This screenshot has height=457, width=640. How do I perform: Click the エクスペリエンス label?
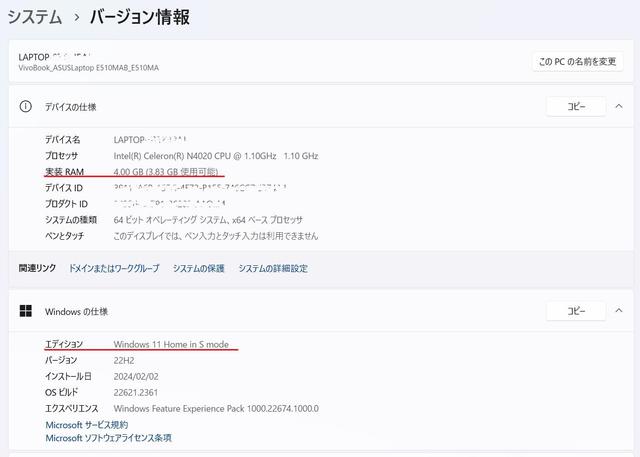pos(72,408)
